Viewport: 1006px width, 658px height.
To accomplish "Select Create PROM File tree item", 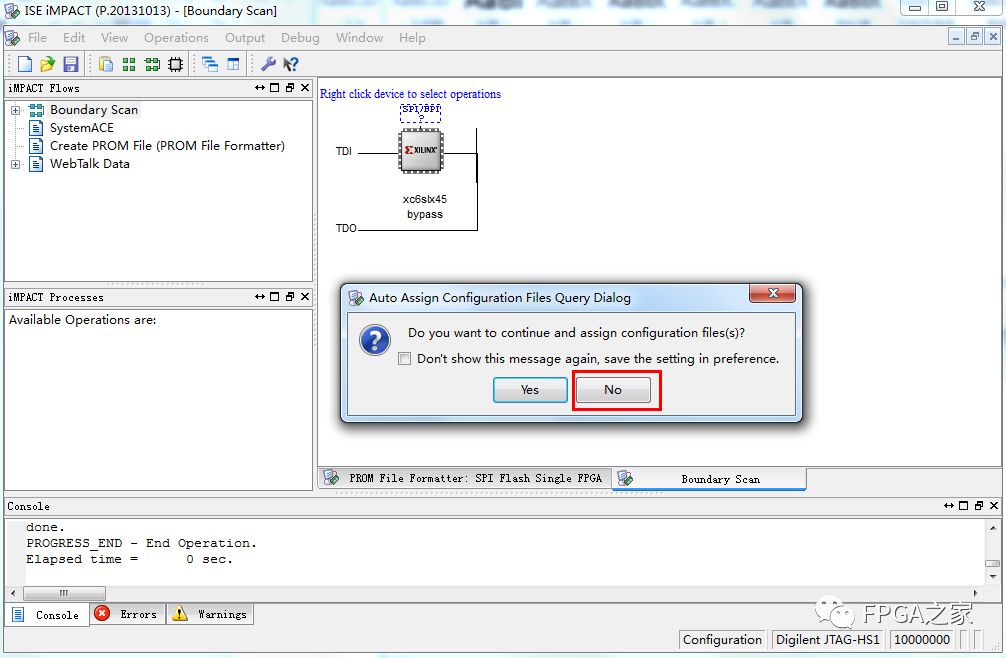I will click(x=167, y=146).
